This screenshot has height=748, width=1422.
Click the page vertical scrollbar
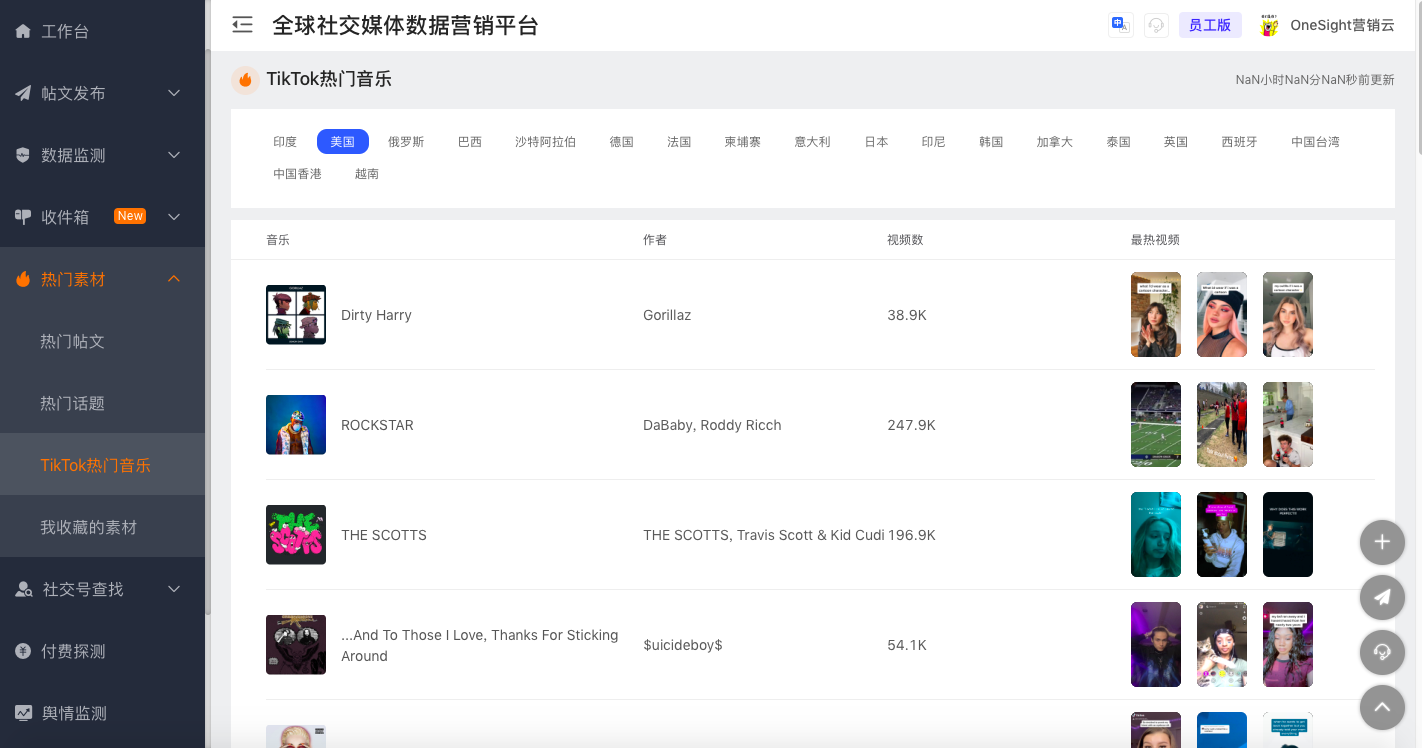pos(1417,80)
